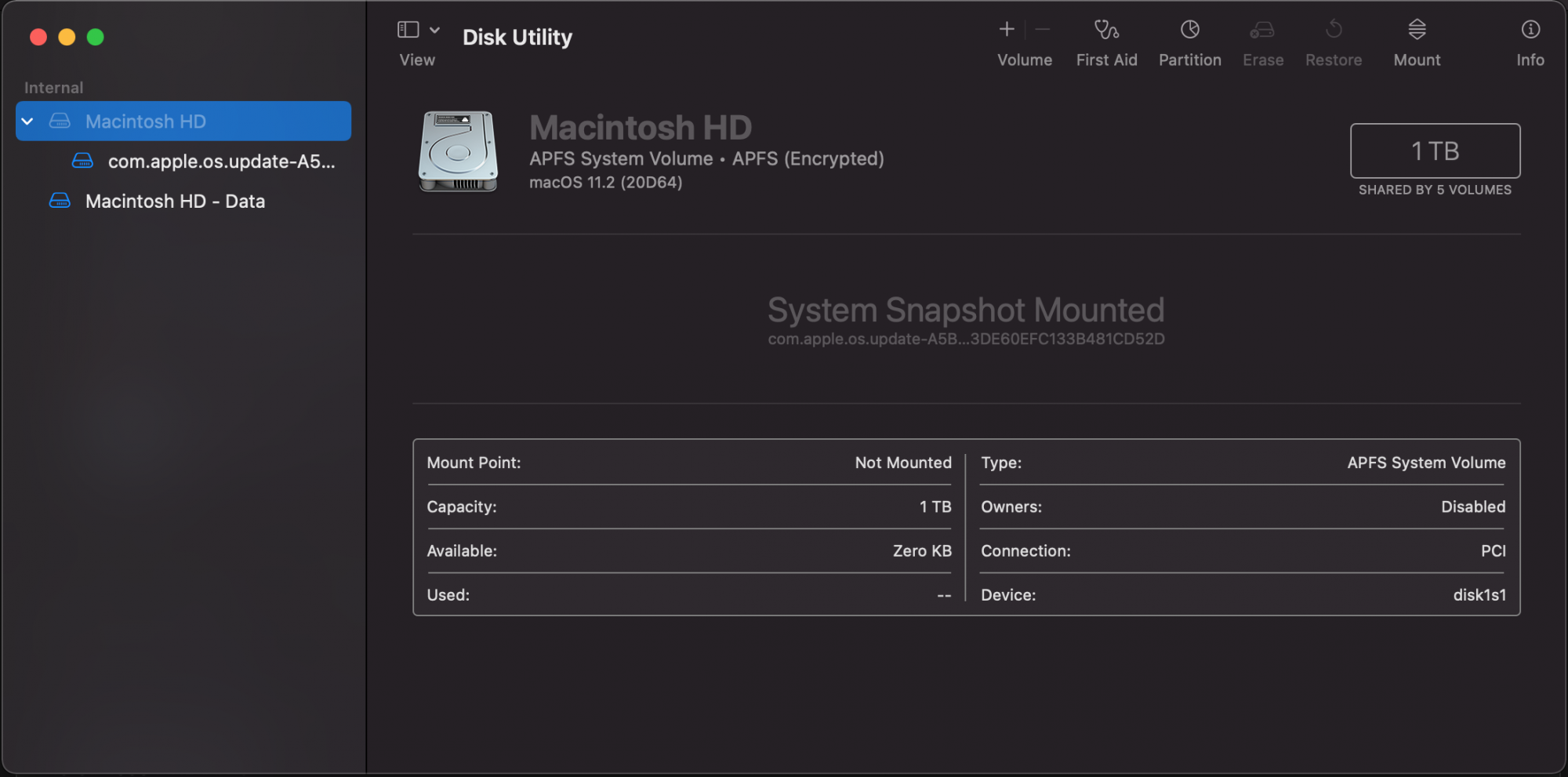Click the Device value 'disk1s1'
Viewport: 1568px width, 777px height.
(1479, 595)
